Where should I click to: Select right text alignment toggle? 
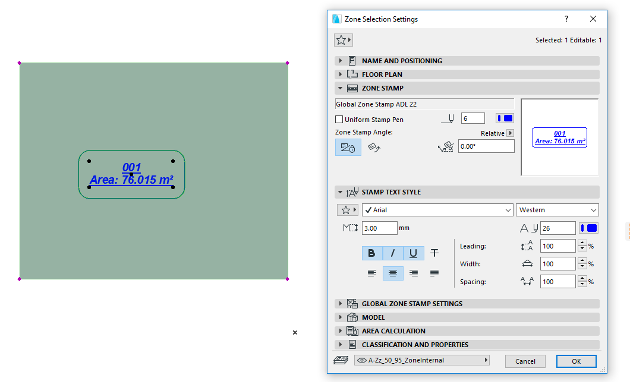pos(414,273)
